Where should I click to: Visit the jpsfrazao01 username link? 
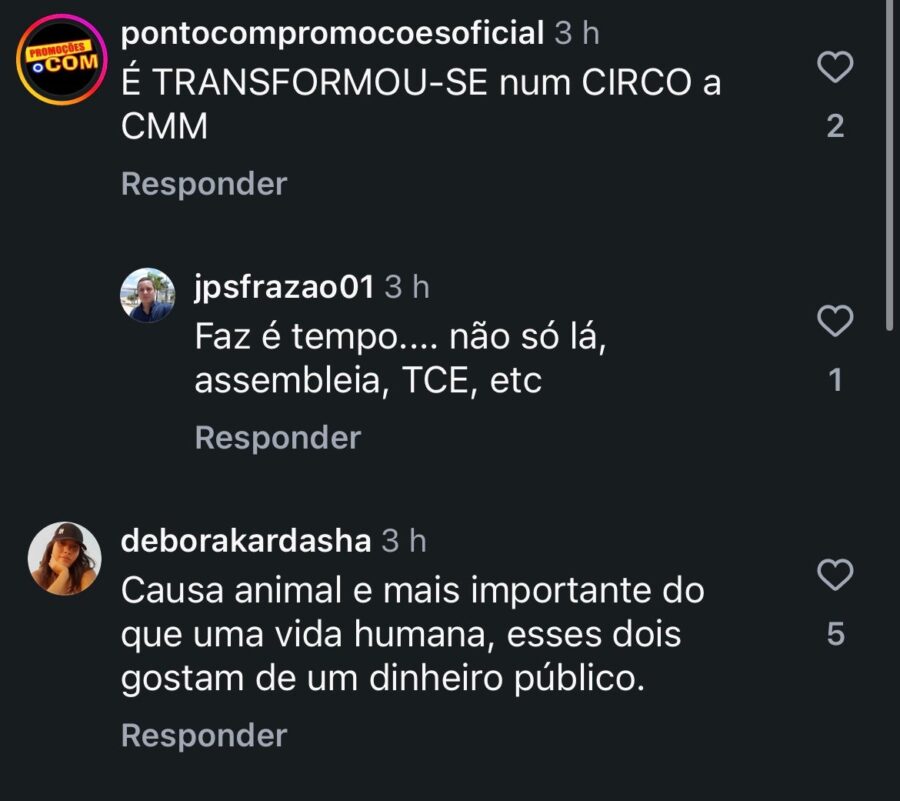coord(284,287)
